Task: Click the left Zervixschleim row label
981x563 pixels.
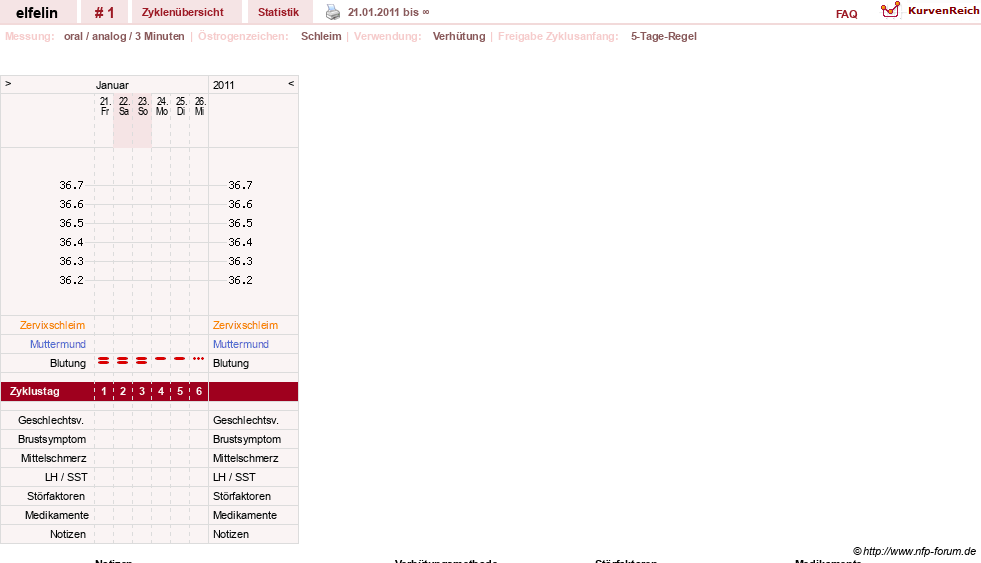Action: coord(53,325)
